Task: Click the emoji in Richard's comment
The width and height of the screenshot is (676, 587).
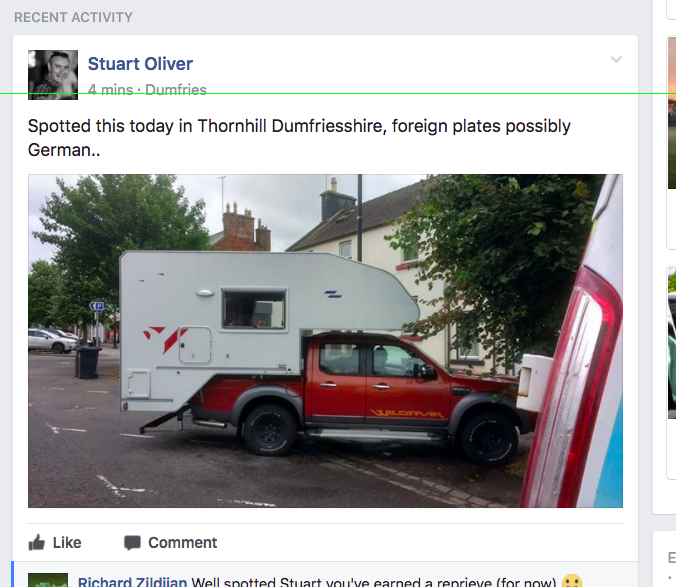Action: 572,581
